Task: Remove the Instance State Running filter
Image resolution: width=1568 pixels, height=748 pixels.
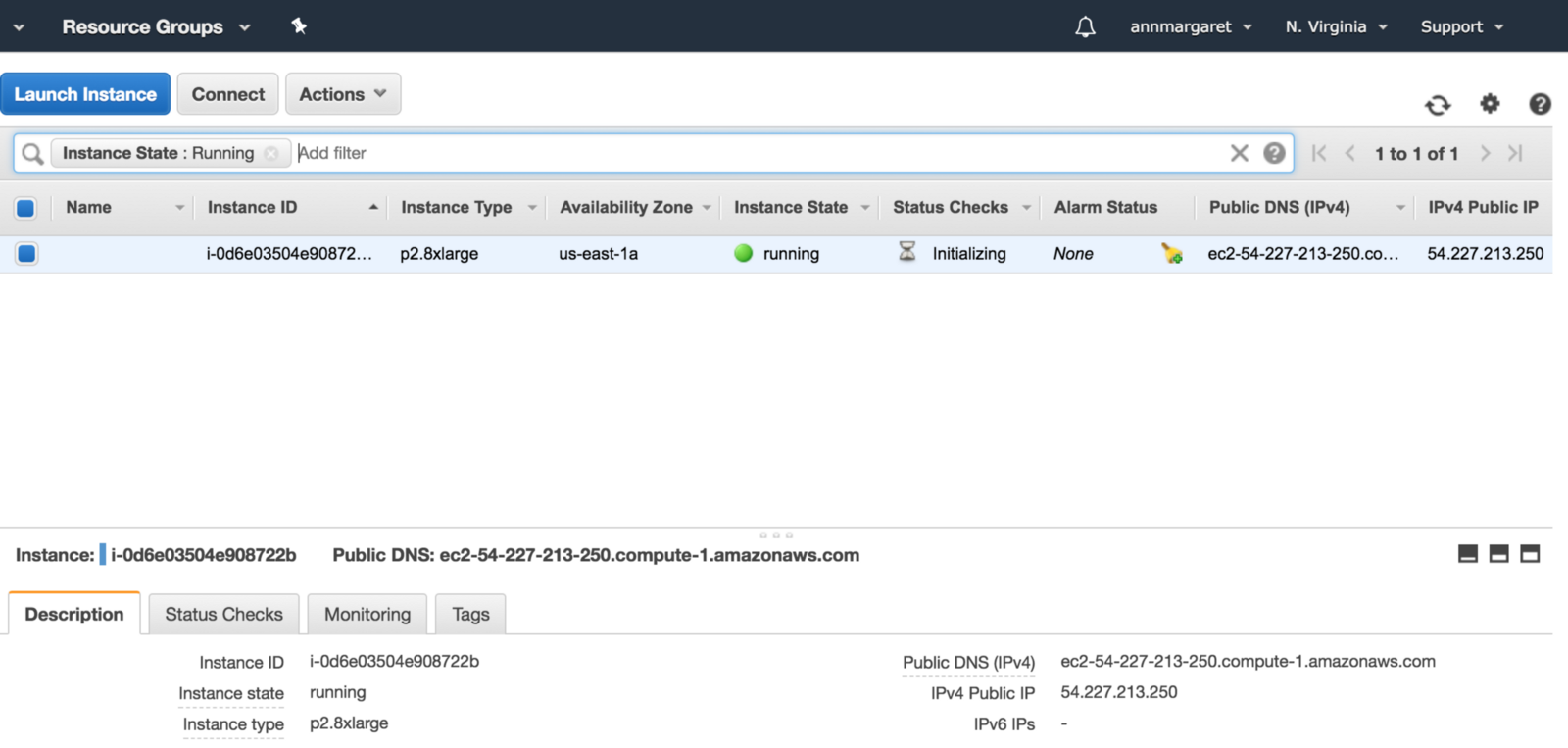Action: tap(271, 154)
